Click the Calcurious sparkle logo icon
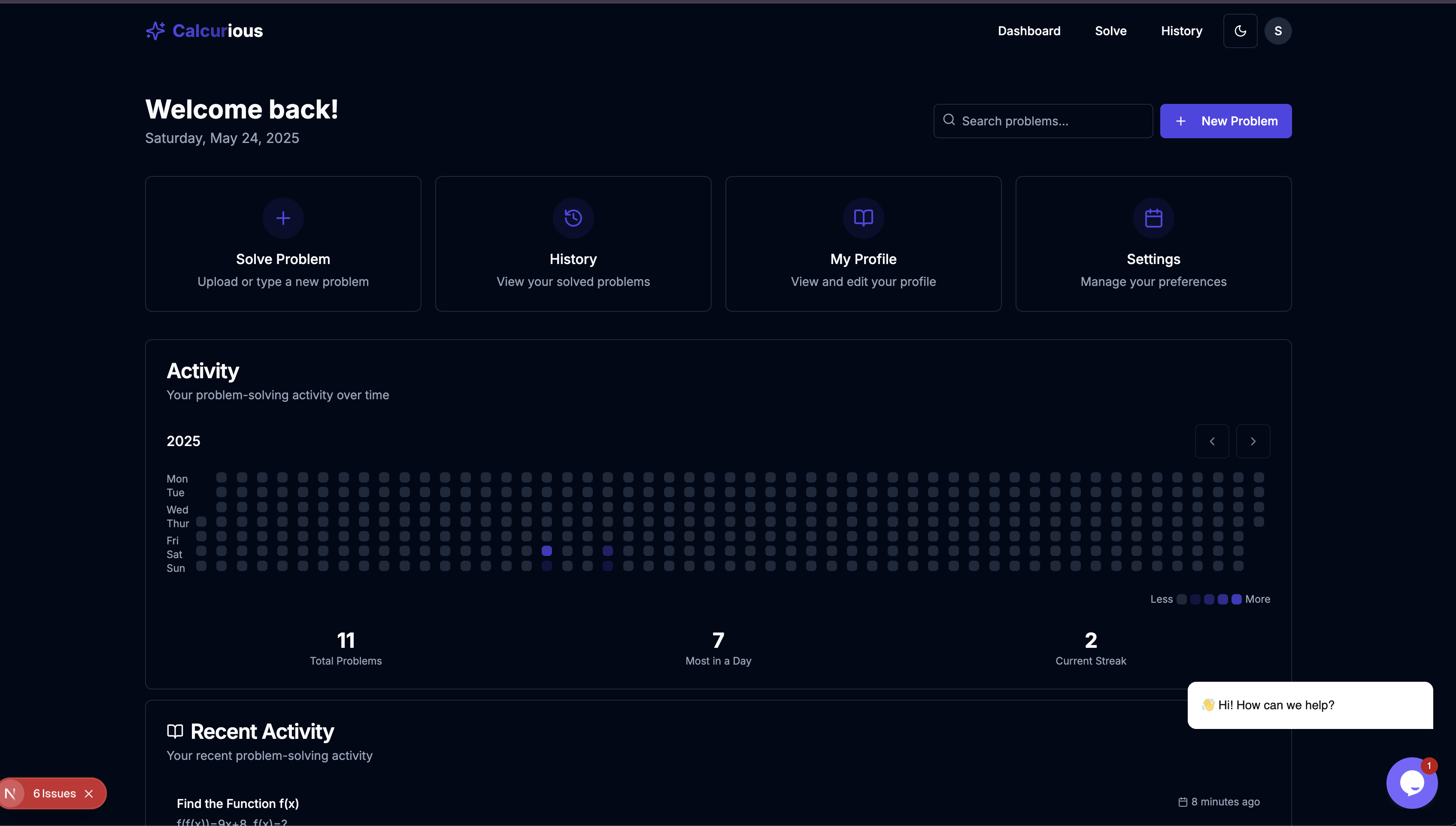 coord(155,30)
